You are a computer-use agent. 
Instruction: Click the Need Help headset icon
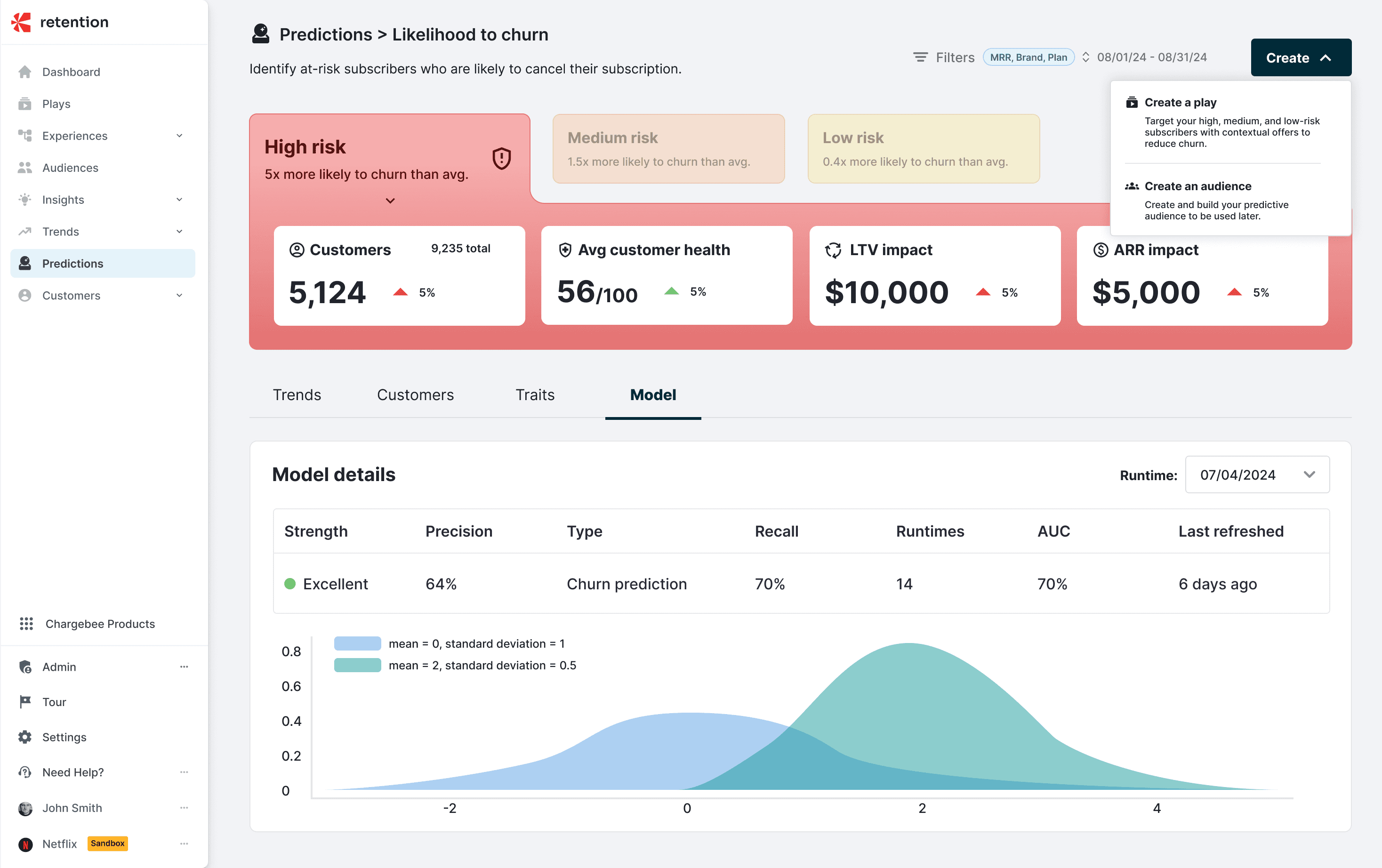pos(24,772)
